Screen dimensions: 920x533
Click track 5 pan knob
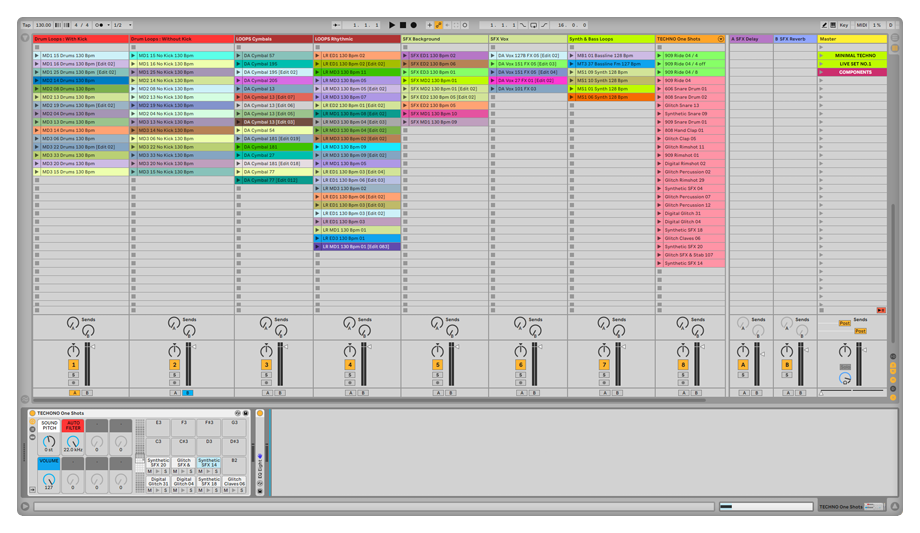click(x=438, y=351)
